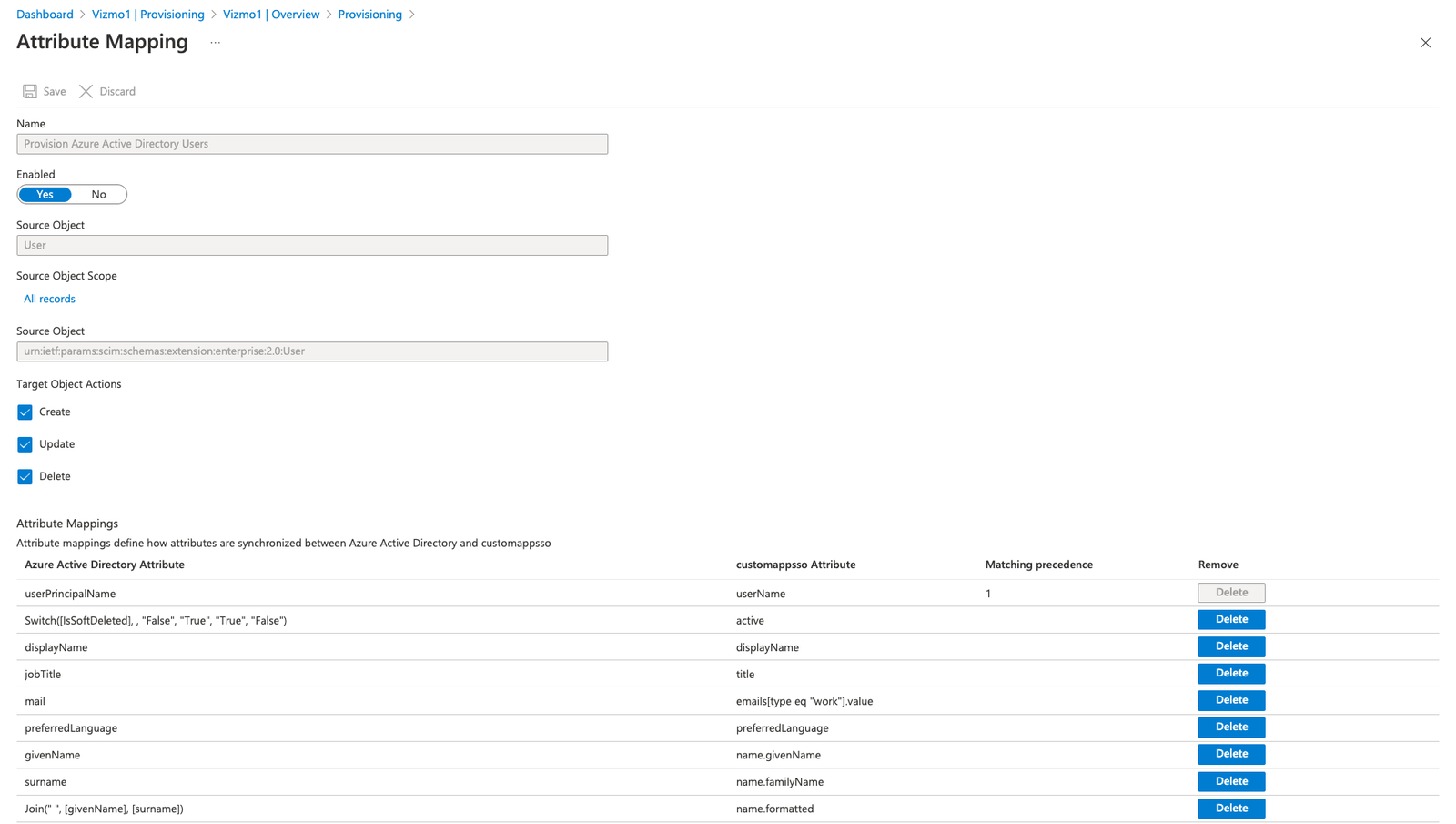Click the Save floppy disk icon
Image resolution: width=1456 pixels, height=824 pixels.
tap(30, 91)
